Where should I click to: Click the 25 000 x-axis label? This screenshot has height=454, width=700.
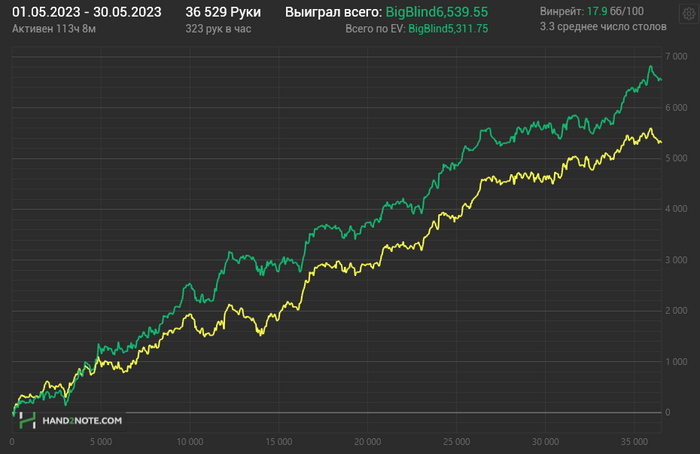[456, 442]
